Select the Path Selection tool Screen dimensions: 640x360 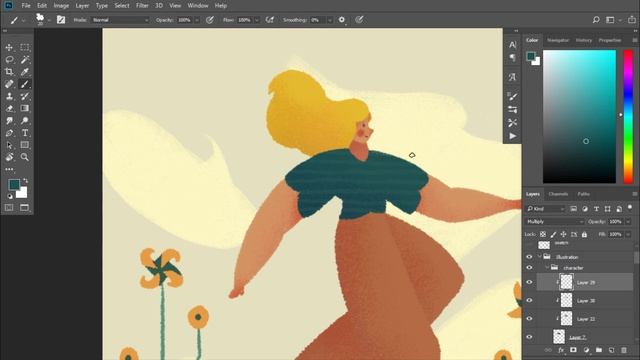[9, 145]
